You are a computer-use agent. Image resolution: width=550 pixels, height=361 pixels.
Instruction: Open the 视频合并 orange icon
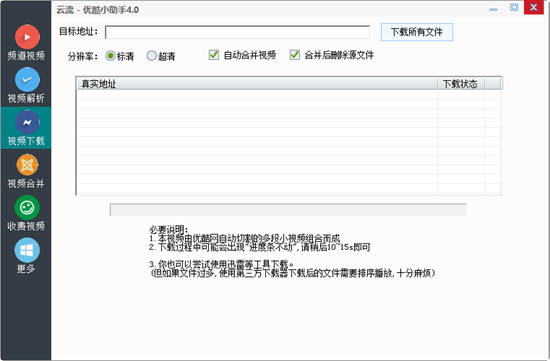27,165
